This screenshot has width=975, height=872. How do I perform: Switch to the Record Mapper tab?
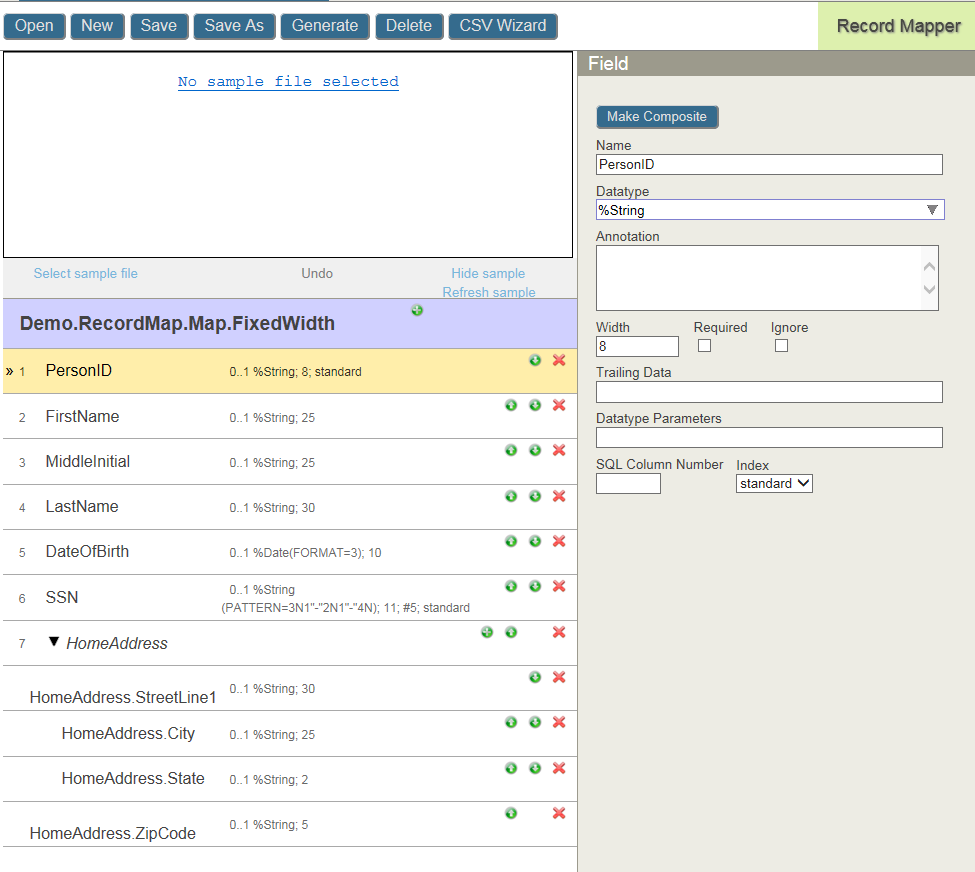897,25
